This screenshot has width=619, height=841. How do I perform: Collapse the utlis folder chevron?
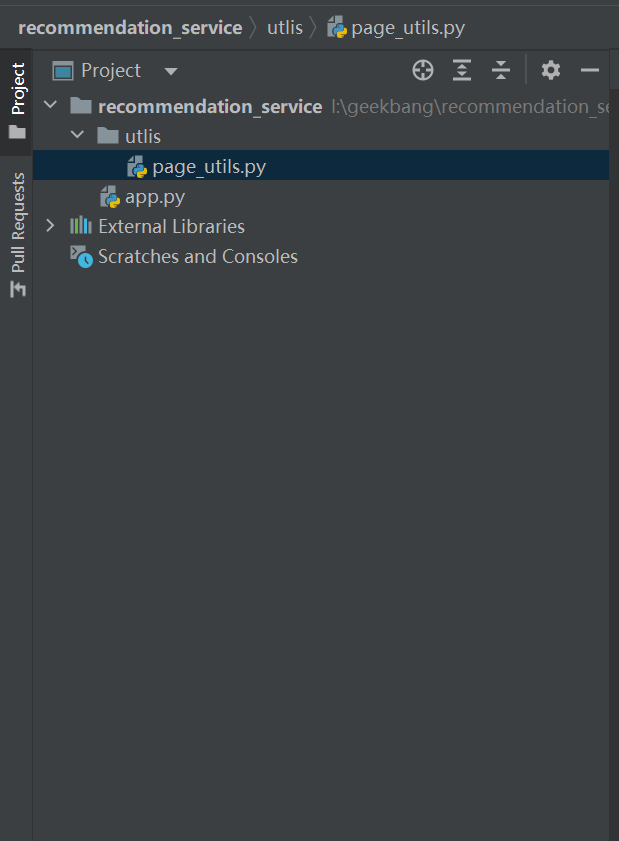(78, 136)
